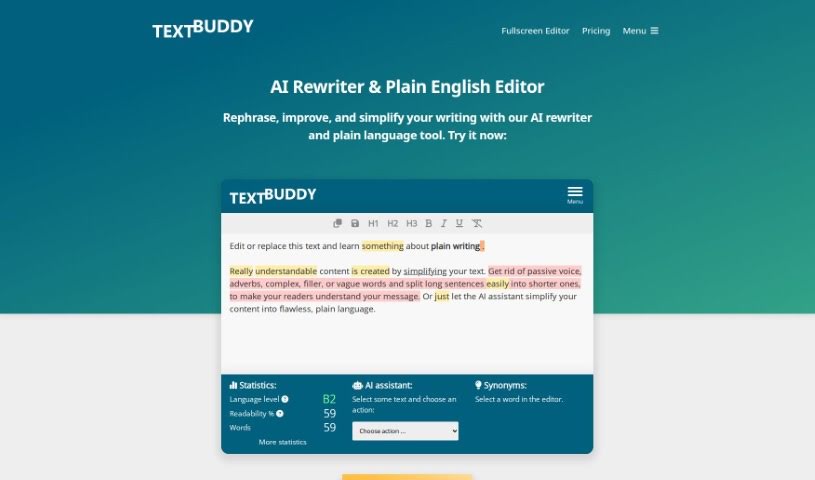
Task: Click the Statistics bar chart icon
Action: click(233, 385)
